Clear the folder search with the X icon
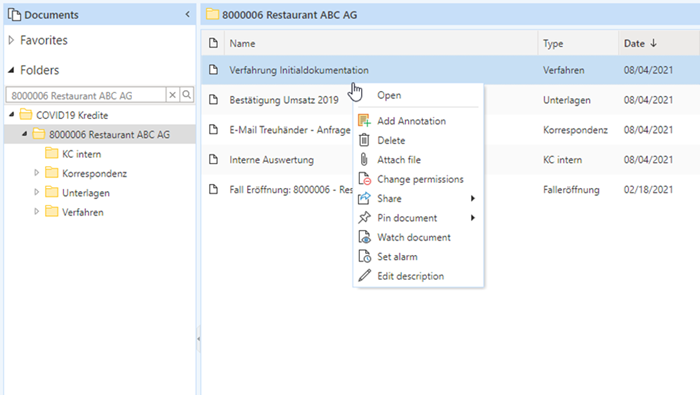This screenshot has width=700, height=395. (x=172, y=95)
